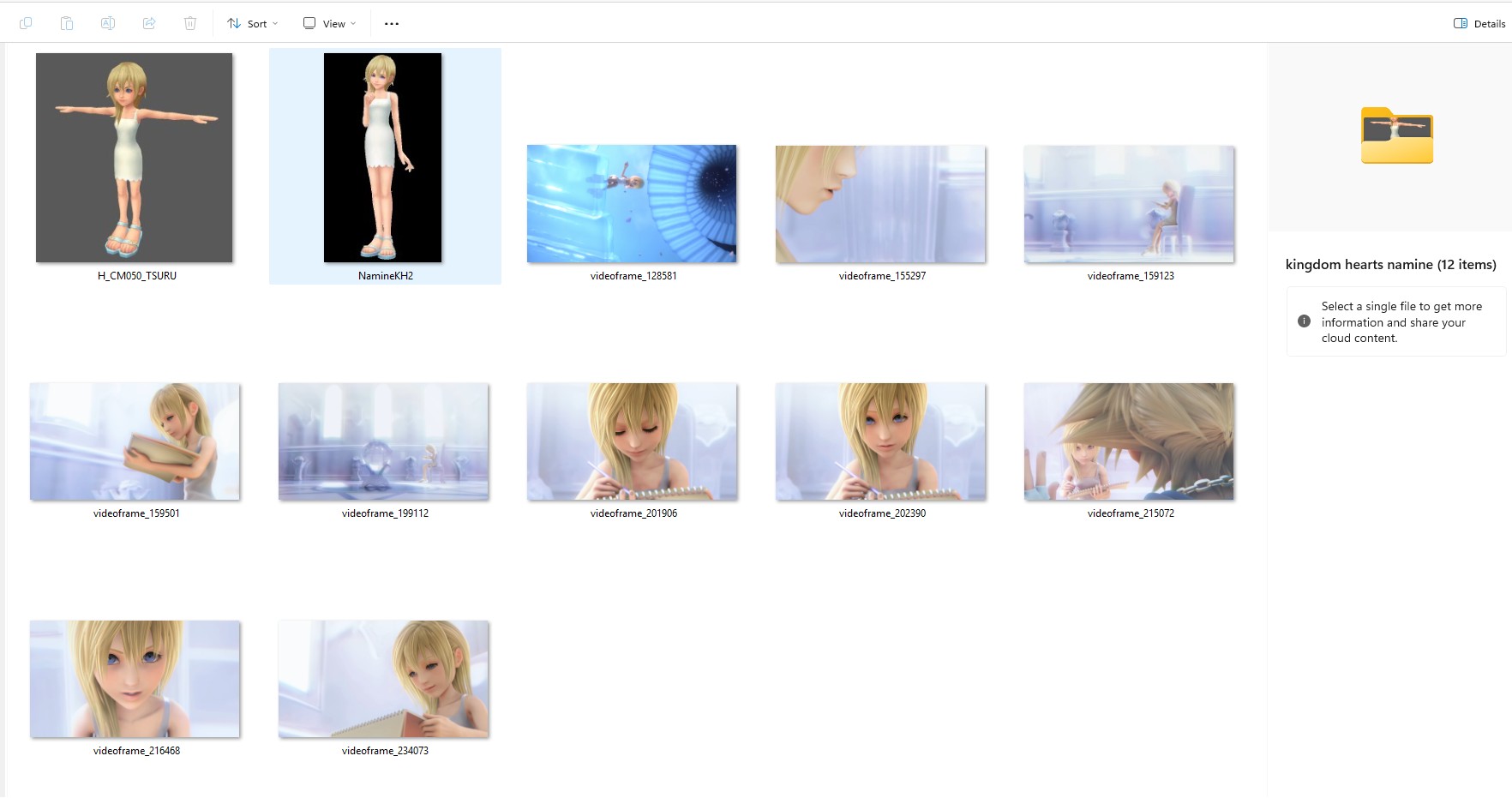
Task: Select thumbnail of videoframe_159501
Action: pyautogui.click(x=135, y=441)
